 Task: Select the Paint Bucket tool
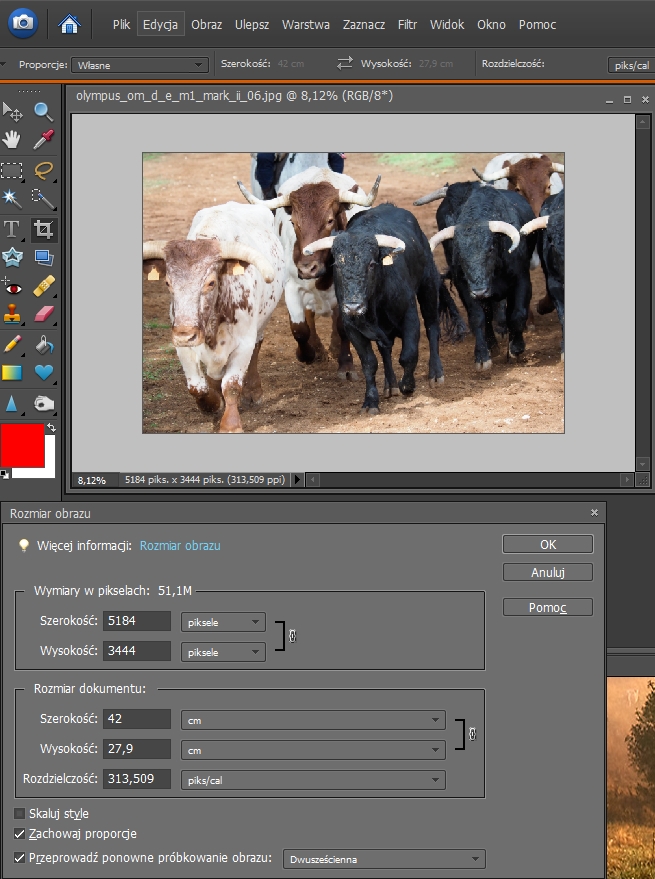43,344
